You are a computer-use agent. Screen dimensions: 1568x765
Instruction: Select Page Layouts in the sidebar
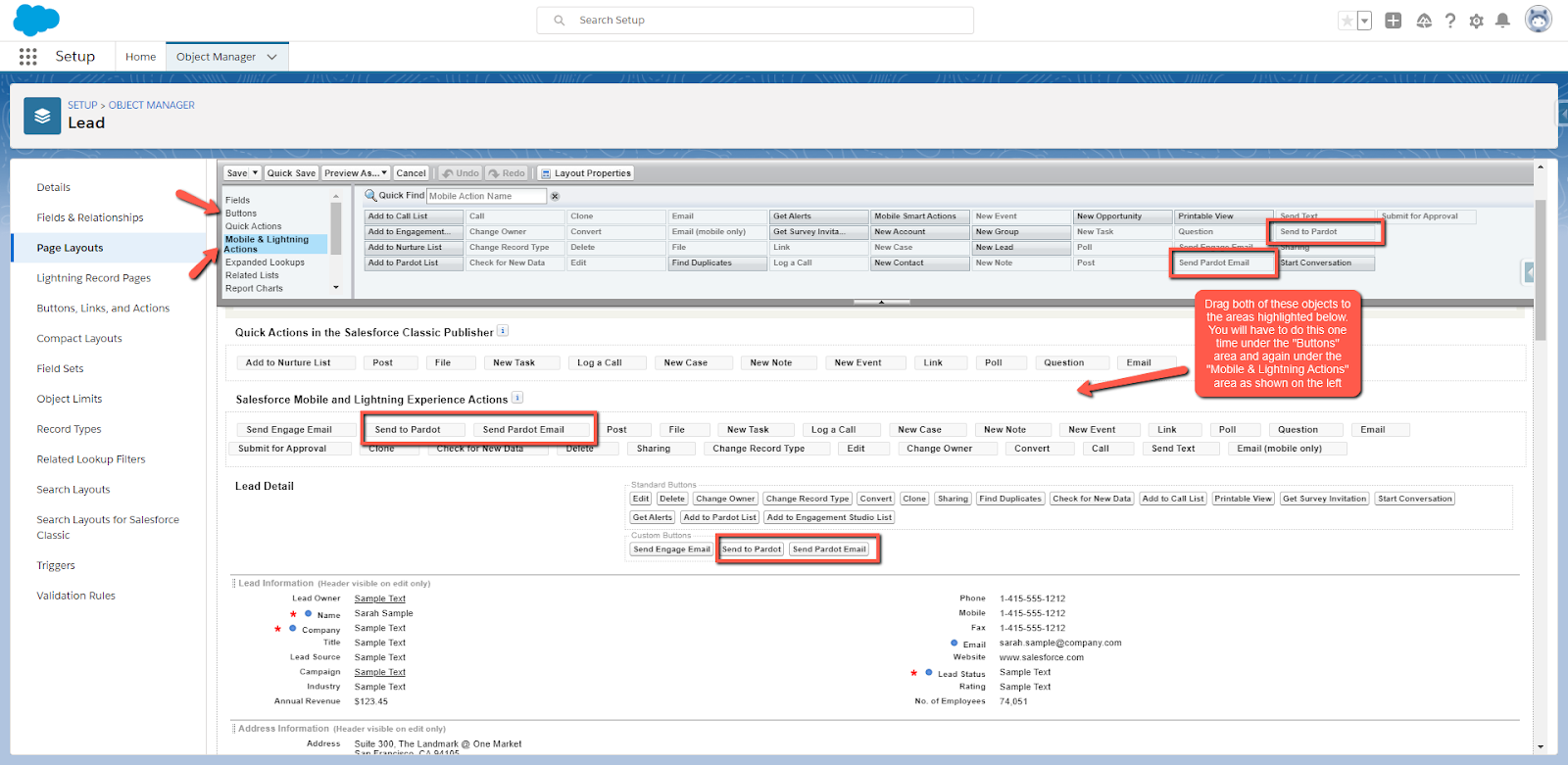70,248
